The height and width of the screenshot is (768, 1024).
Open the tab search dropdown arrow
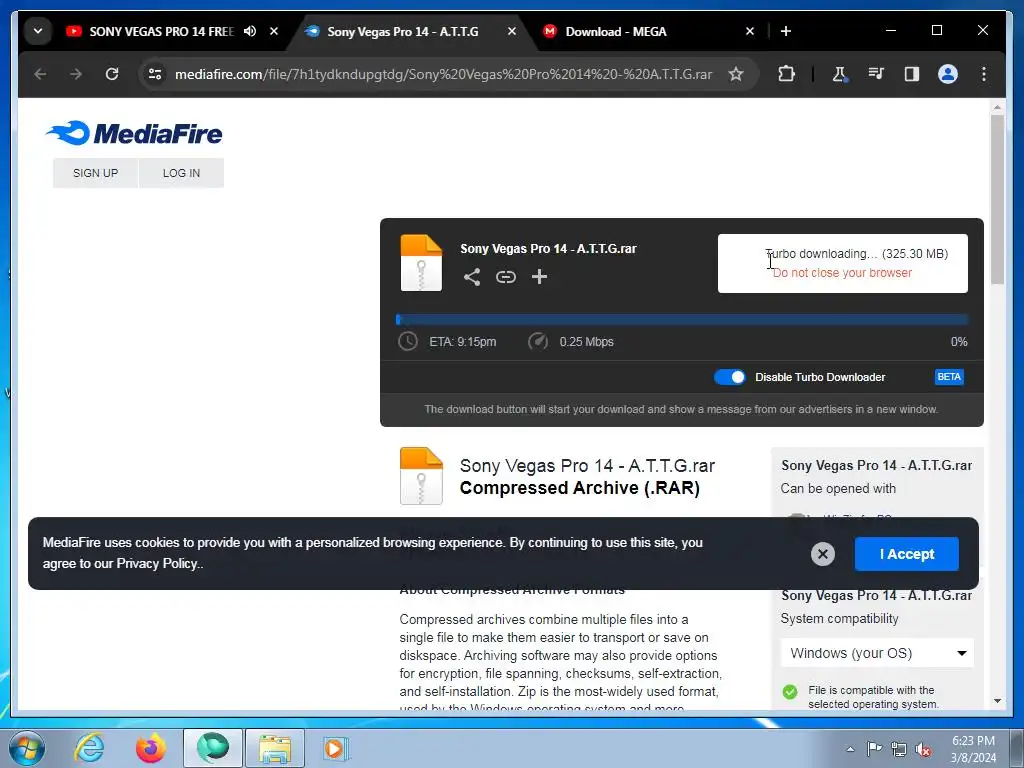(38, 31)
